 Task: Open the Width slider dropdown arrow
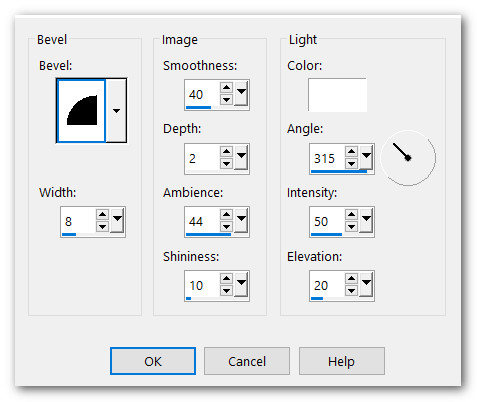[117, 219]
